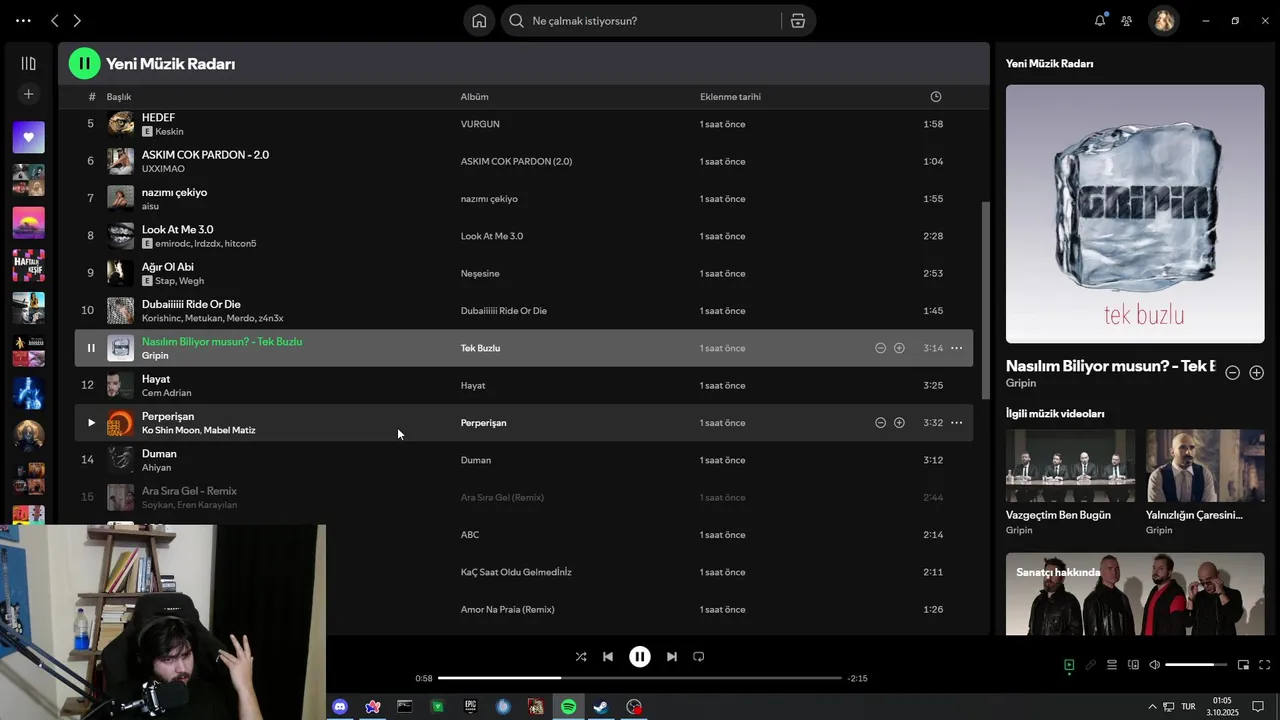Open Steam from the taskbar
The width and height of the screenshot is (1280, 720).
pos(601,707)
